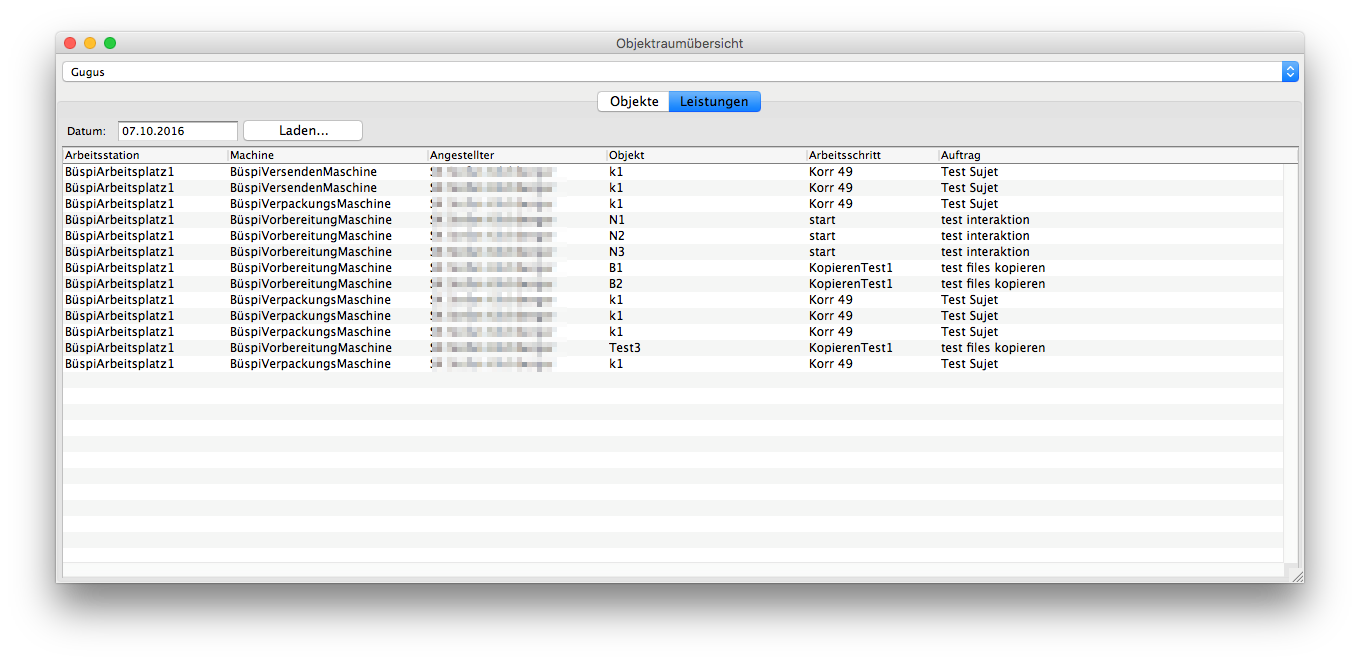The image size is (1360, 663).
Task: Click the Angestellter column header
Action: [x=516, y=156]
